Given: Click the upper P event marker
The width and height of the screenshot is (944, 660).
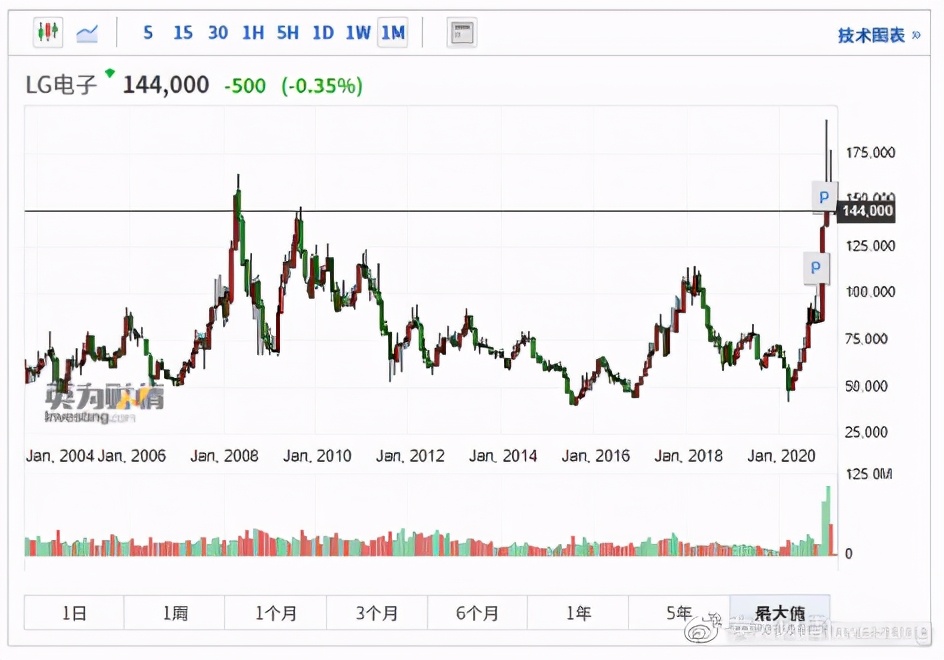Looking at the screenshot, I should 824,196.
